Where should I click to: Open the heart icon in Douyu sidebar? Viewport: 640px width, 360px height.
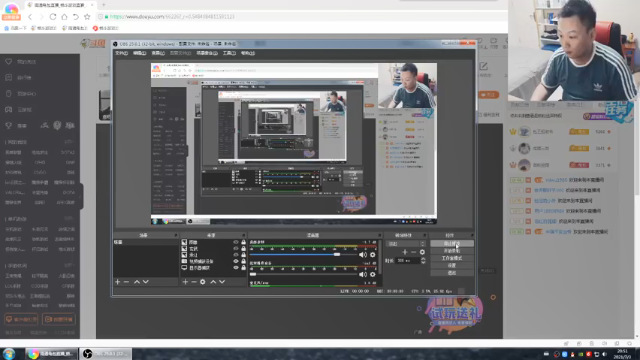pos(9,62)
